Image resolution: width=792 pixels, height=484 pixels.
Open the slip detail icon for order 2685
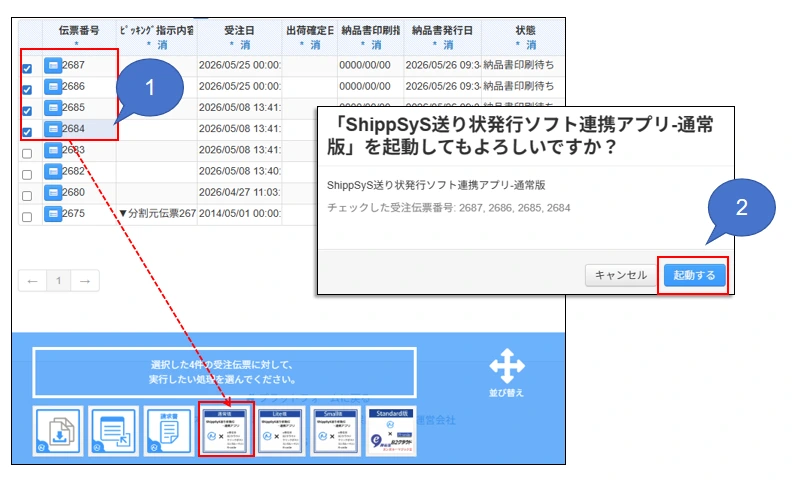[x=53, y=108]
